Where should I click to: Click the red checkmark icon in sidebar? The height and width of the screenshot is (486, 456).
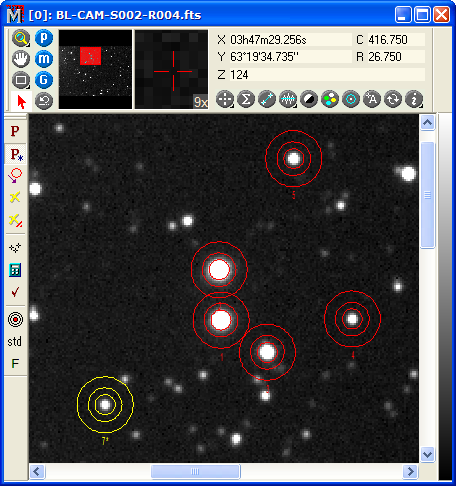tap(15, 292)
